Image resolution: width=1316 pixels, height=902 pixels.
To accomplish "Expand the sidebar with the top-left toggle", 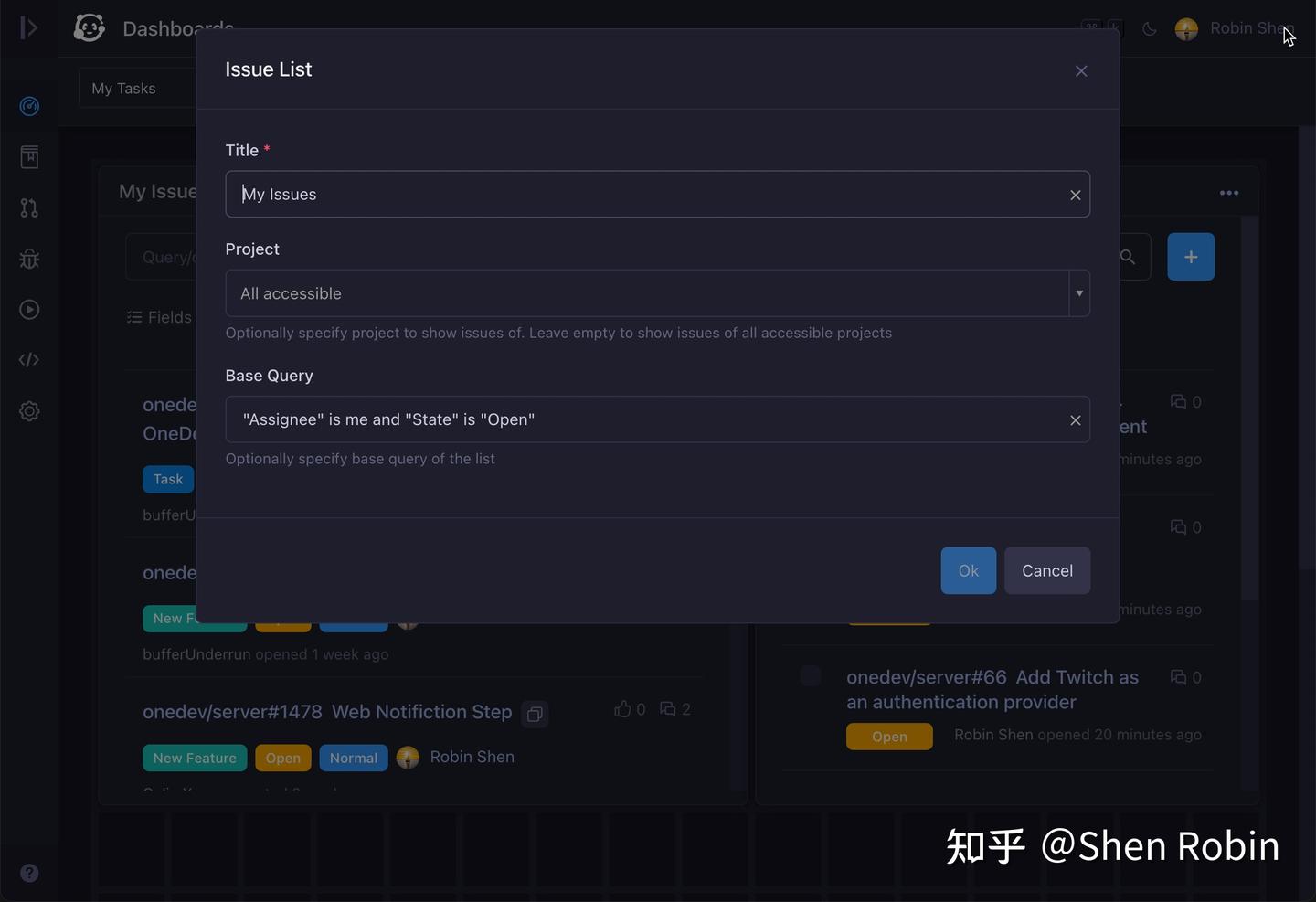I will click(x=29, y=28).
